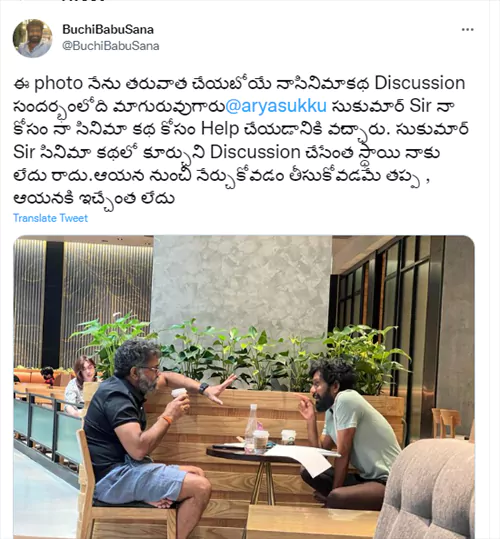This screenshot has height=539, width=500.
Task: Click the text Sir after @aryasukku mention
Action: (x=421, y=106)
